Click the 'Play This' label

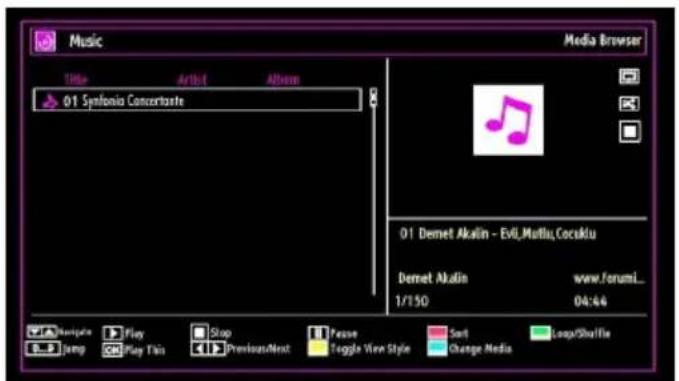pyautogui.click(x=145, y=350)
